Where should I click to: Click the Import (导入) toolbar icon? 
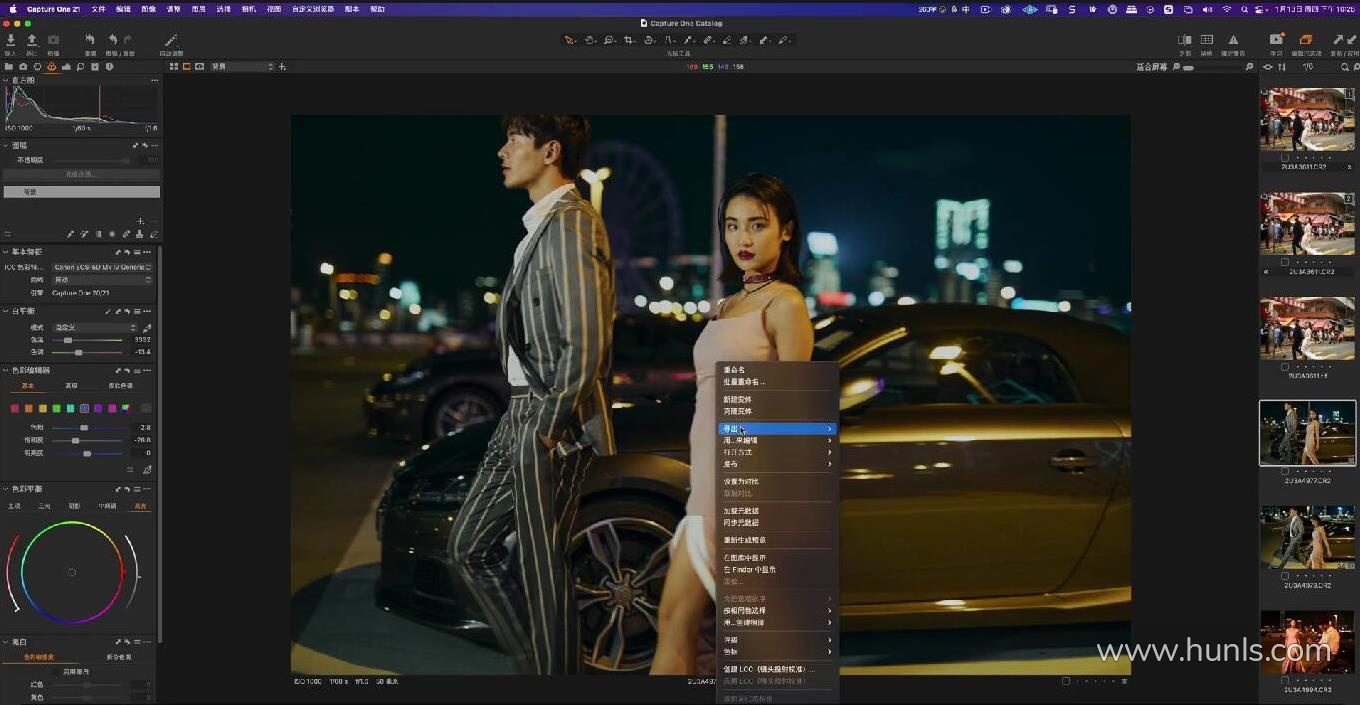[x=10, y=41]
